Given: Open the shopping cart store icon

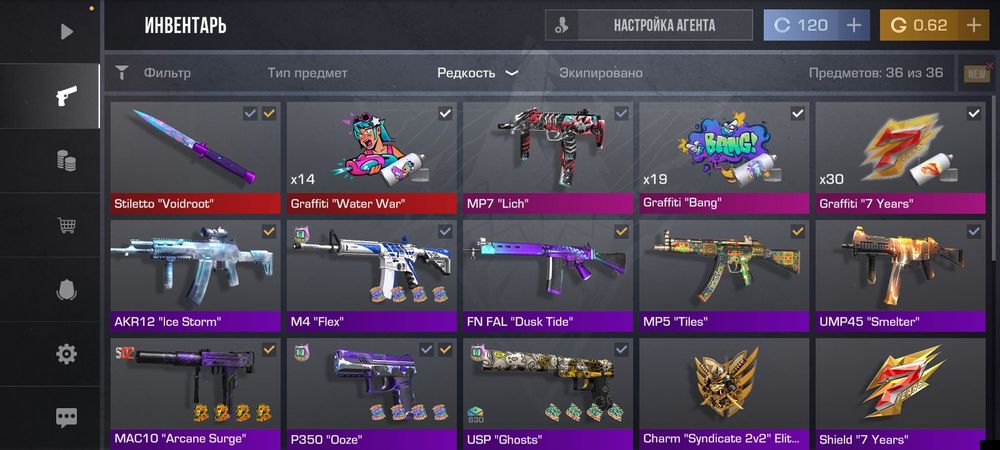Looking at the screenshot, I should (x=66, y=225).
